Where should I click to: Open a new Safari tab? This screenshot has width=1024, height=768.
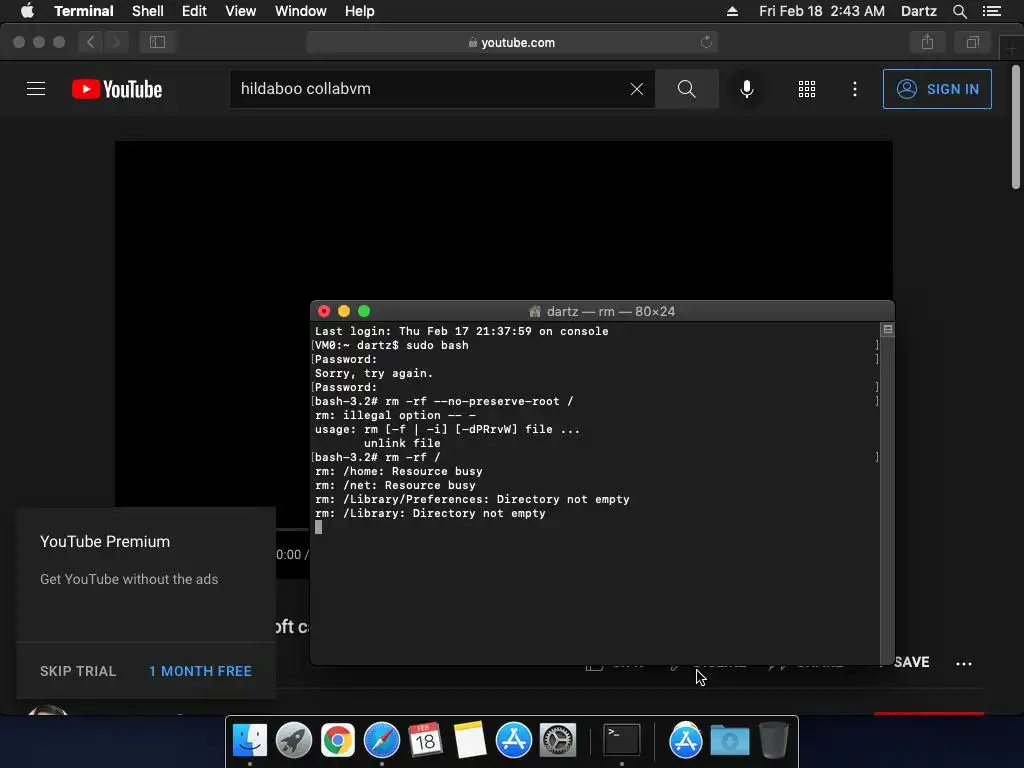coord(1011,47)
